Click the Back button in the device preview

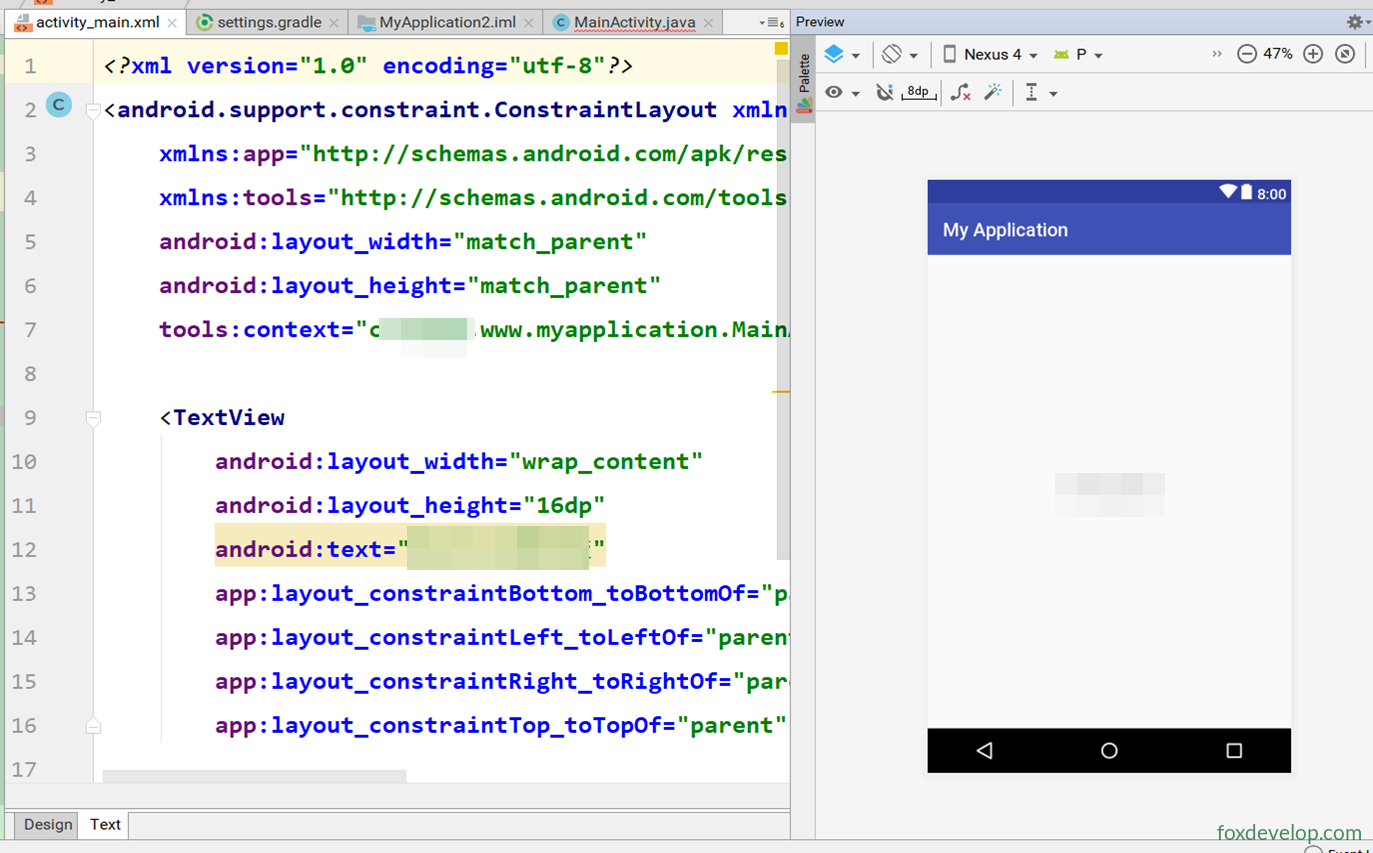984,750
